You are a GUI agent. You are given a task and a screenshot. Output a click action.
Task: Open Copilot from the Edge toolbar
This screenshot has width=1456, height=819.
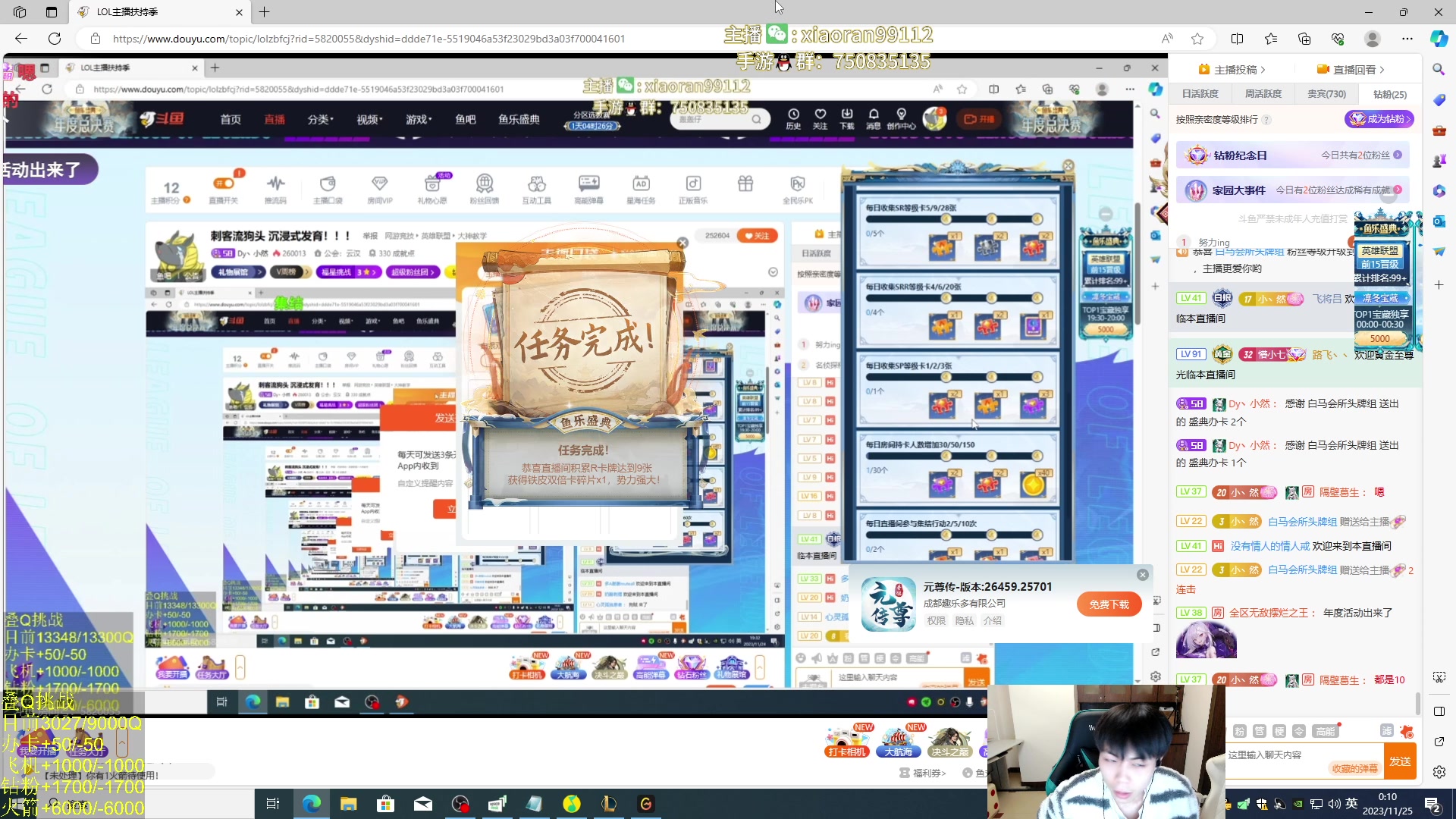1439,39
